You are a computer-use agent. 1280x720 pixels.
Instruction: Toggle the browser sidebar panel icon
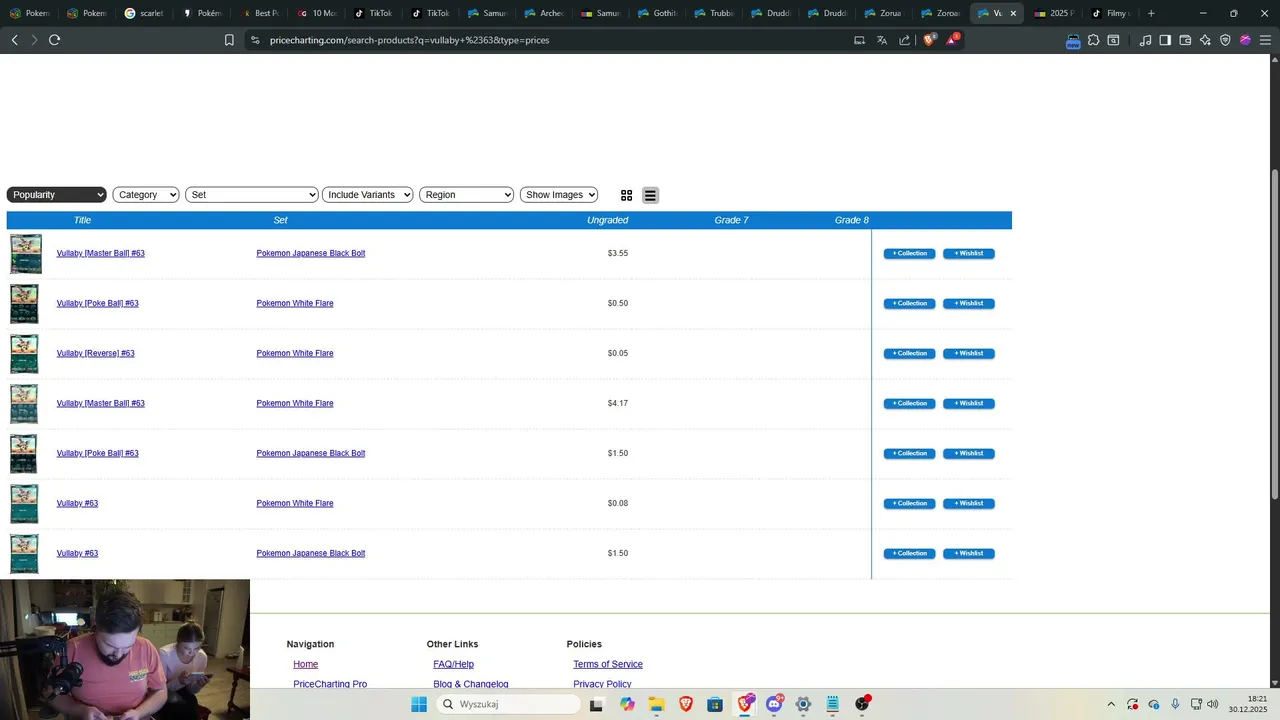click(1165, 40)
